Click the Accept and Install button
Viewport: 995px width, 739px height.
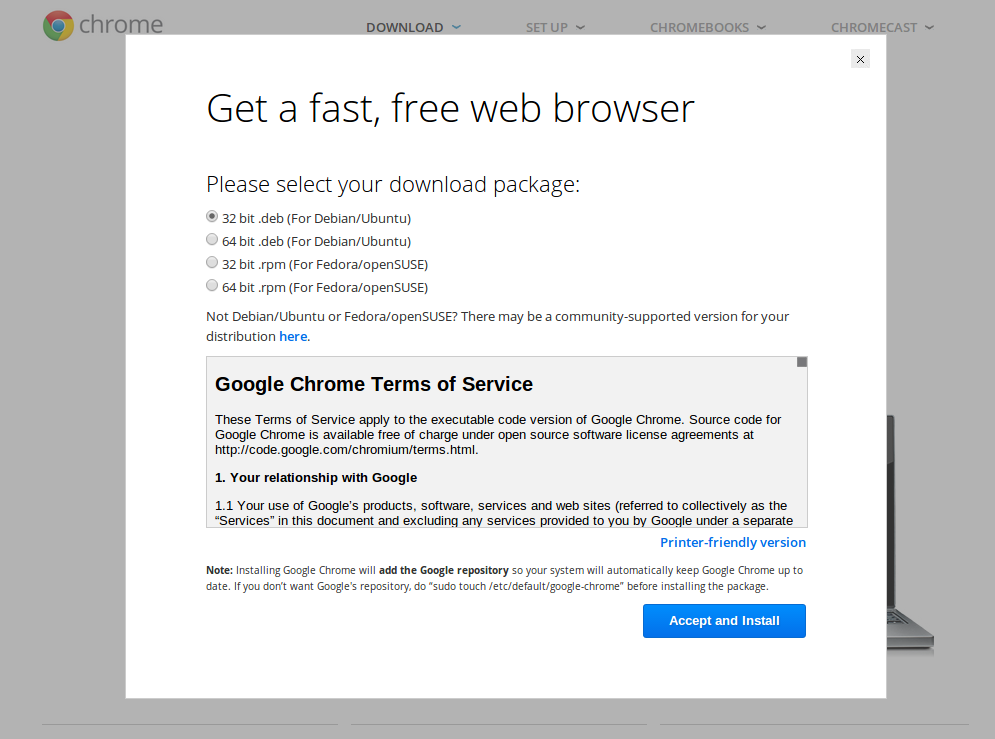(x=724, y=621)
